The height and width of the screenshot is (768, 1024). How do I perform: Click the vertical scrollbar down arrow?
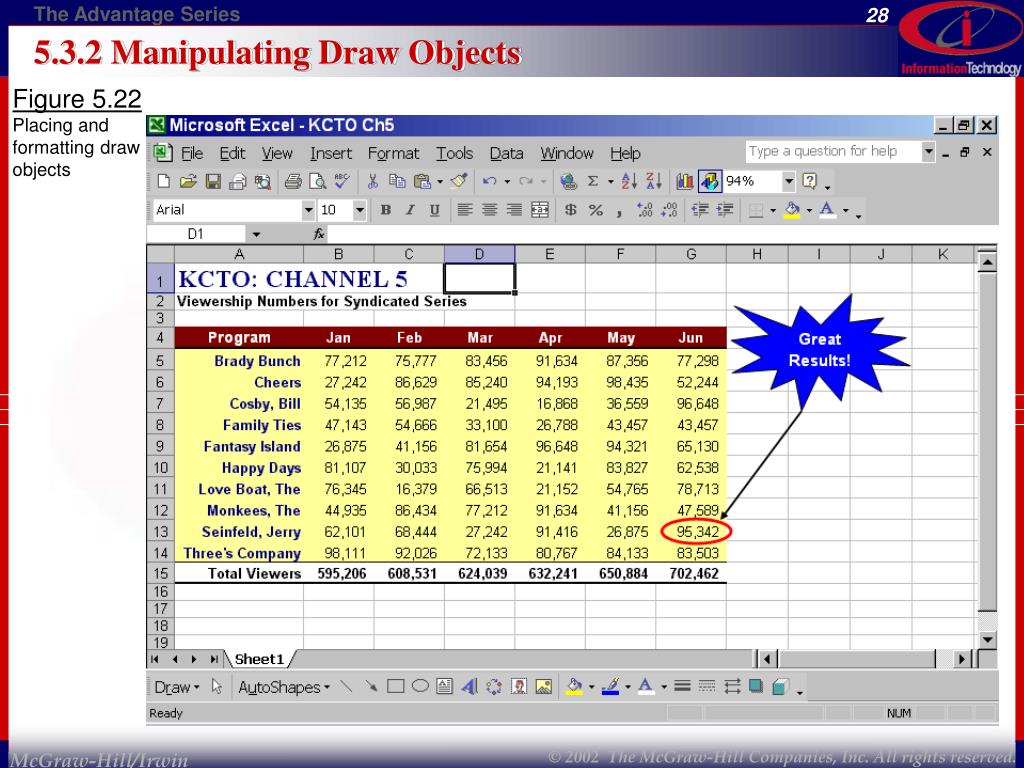click(x=987, y=639)
